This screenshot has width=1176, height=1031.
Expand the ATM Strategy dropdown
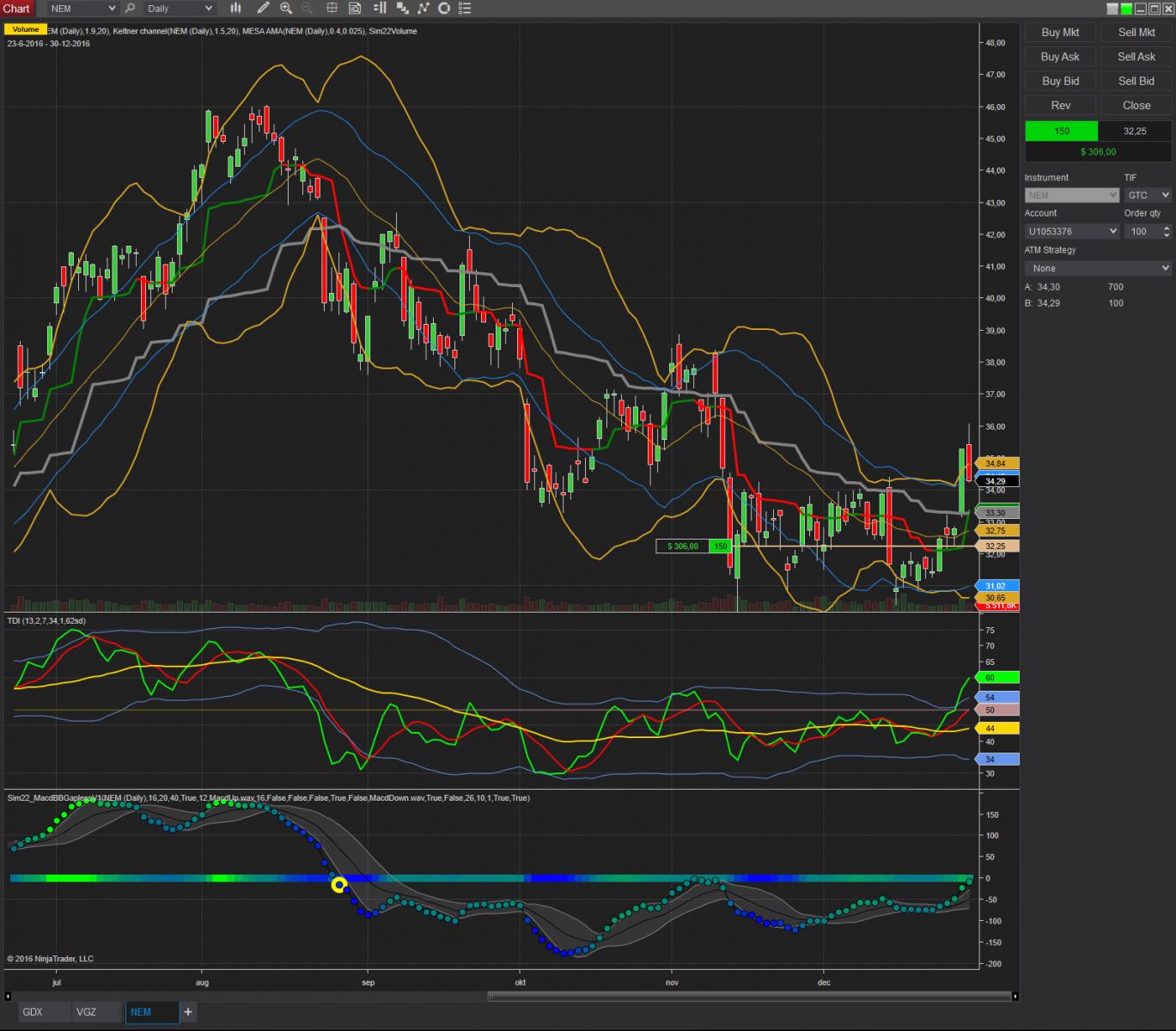[1097, 268]
